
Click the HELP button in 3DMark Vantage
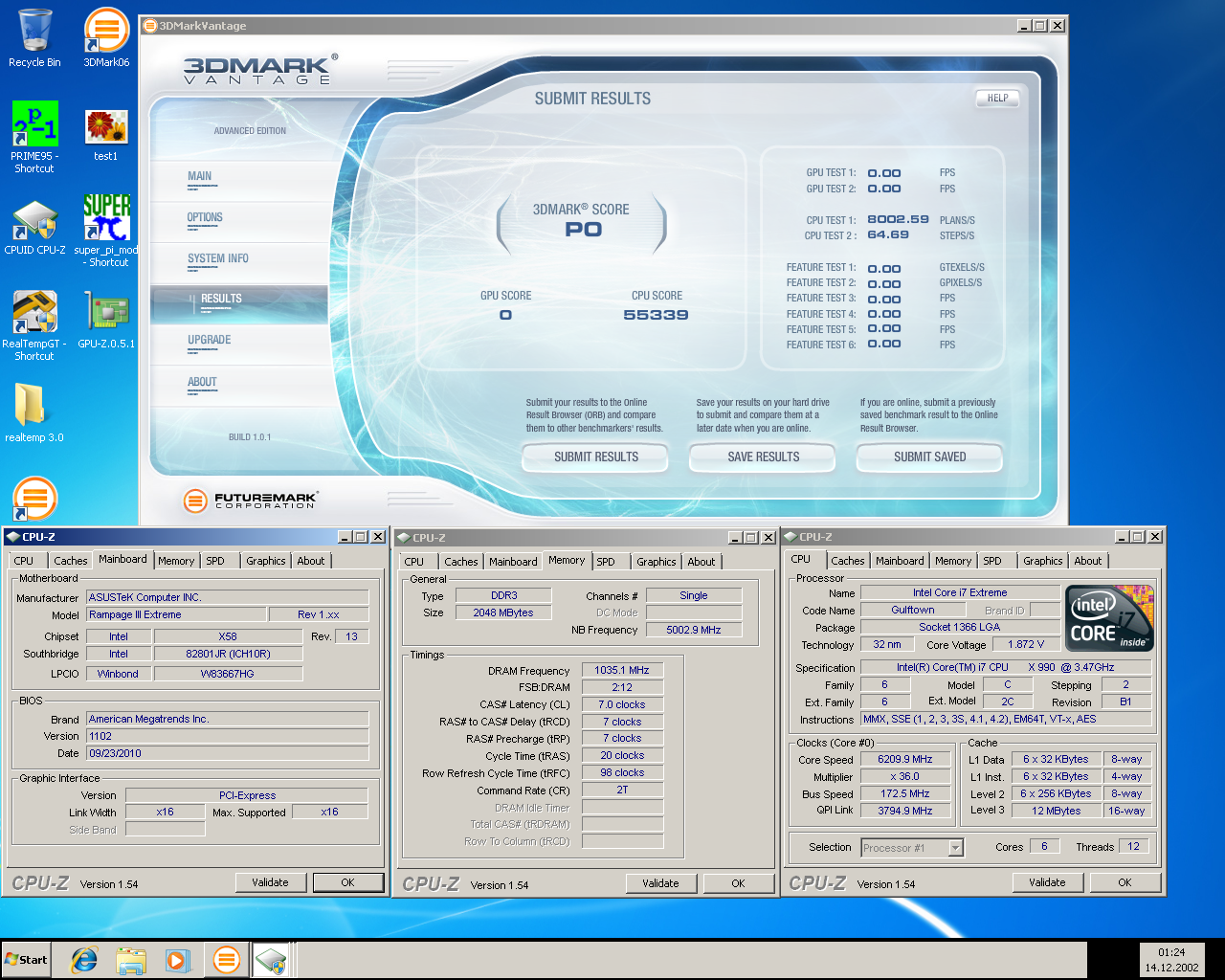point(997,98)
